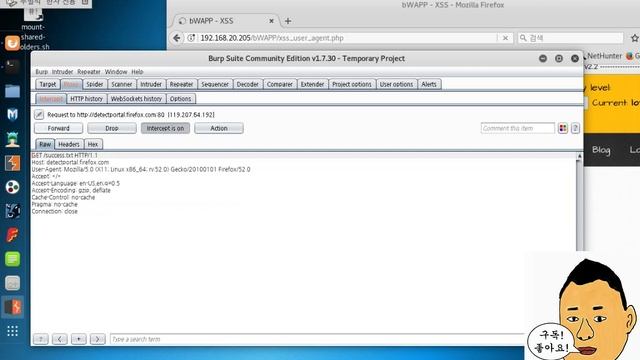Click the Forward button in Burp
Screen dimensions: 640x360
(58, 128)
